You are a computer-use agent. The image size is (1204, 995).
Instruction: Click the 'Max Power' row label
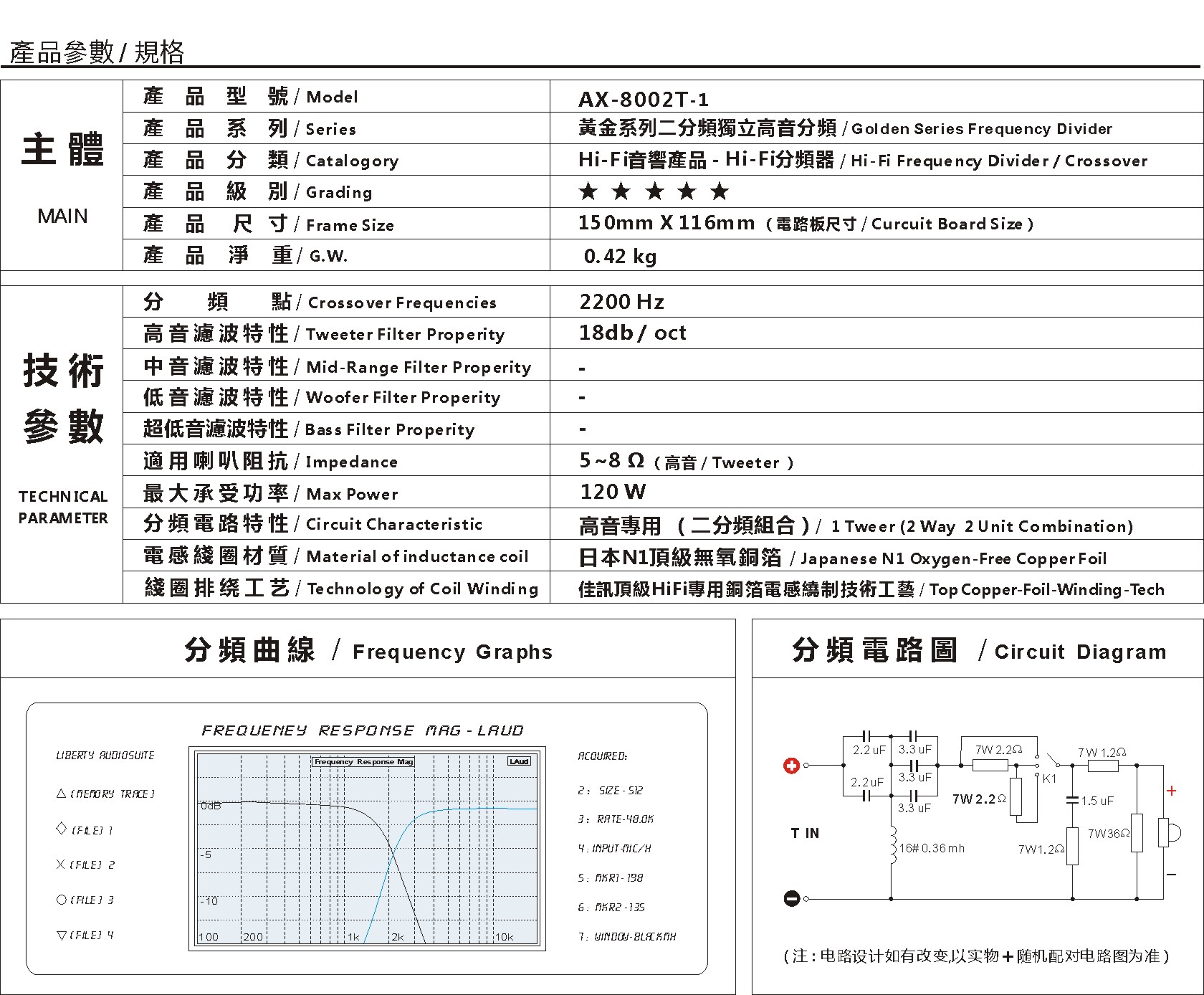(x=352, y=494)
